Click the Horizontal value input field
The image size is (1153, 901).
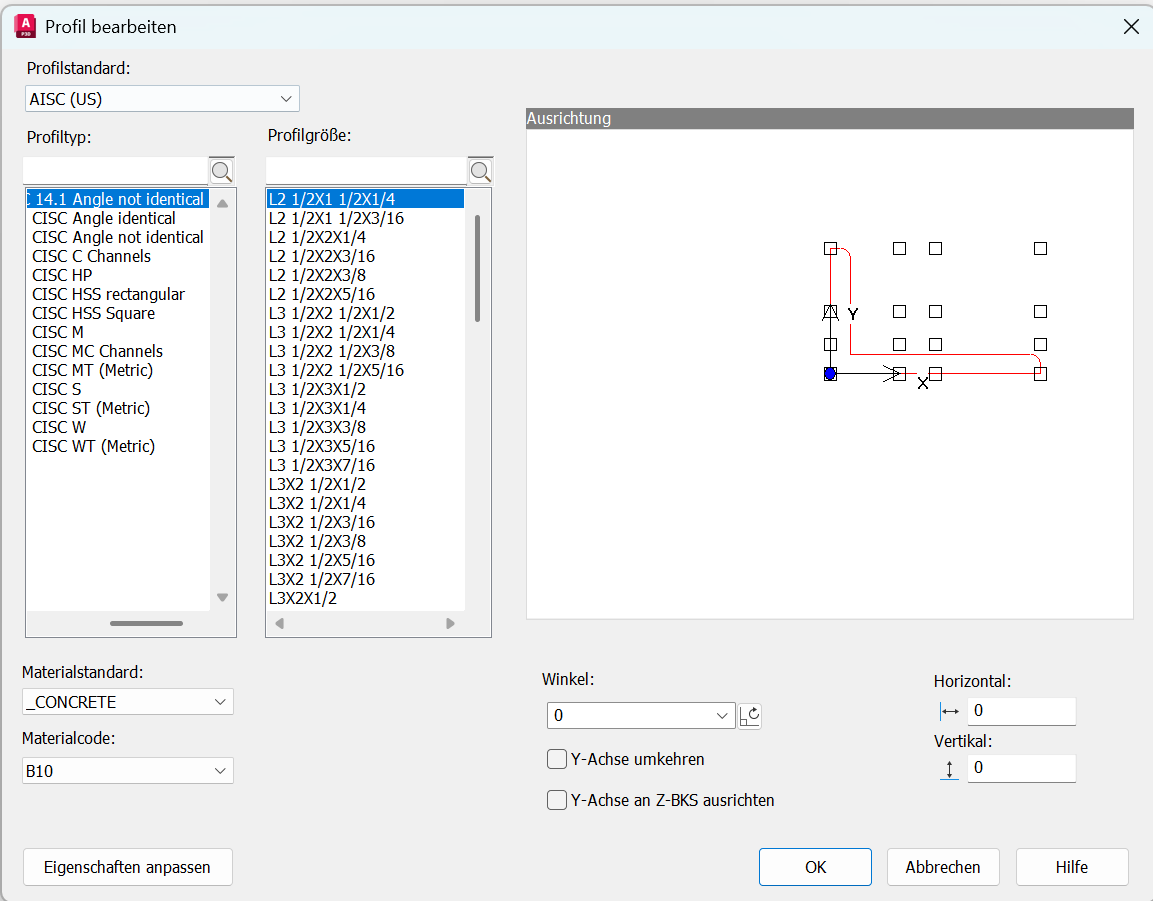pos(1021,711)
